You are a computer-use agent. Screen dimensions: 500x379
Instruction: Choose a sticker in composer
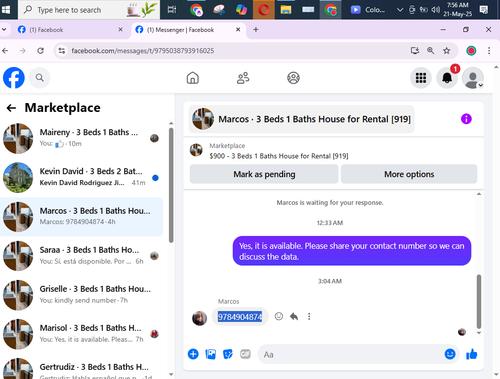[x=228, y=354]
